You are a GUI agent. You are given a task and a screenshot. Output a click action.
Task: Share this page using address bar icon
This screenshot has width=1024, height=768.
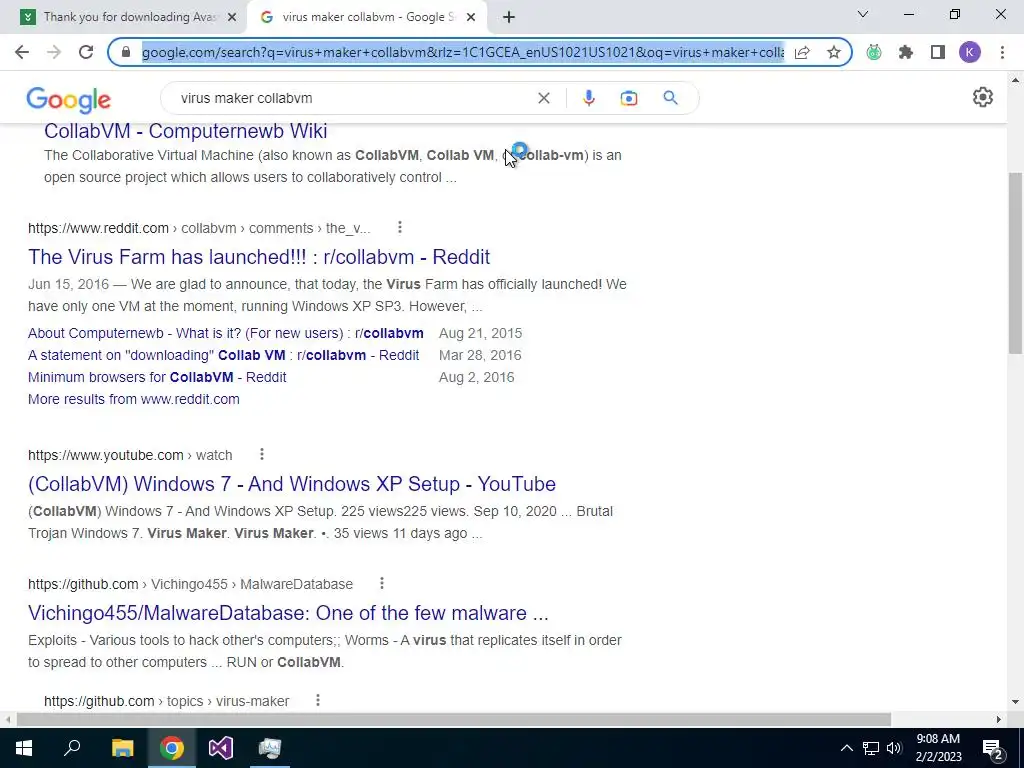point(802,52)
